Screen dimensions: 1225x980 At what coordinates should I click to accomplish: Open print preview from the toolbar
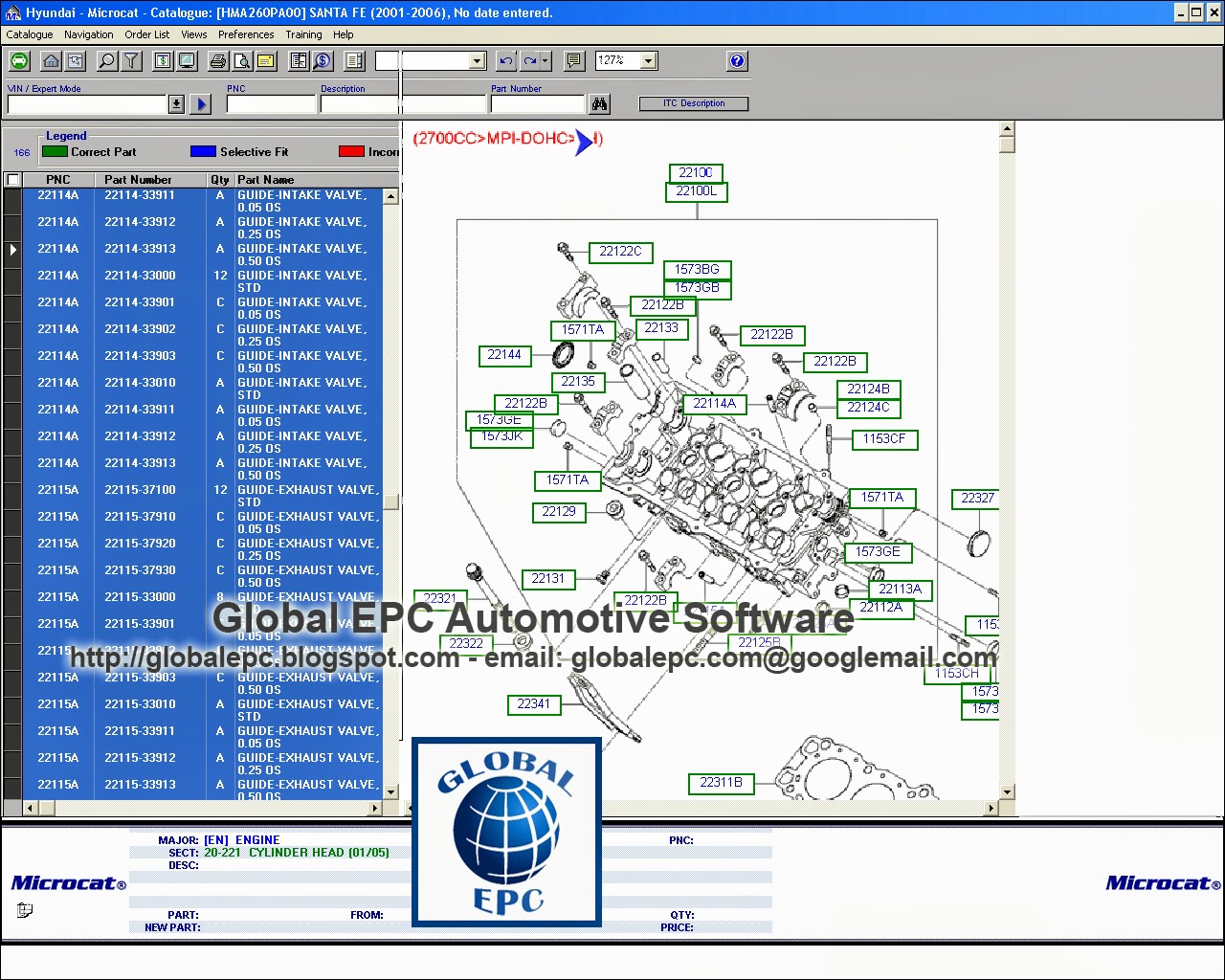coord(242,60)
